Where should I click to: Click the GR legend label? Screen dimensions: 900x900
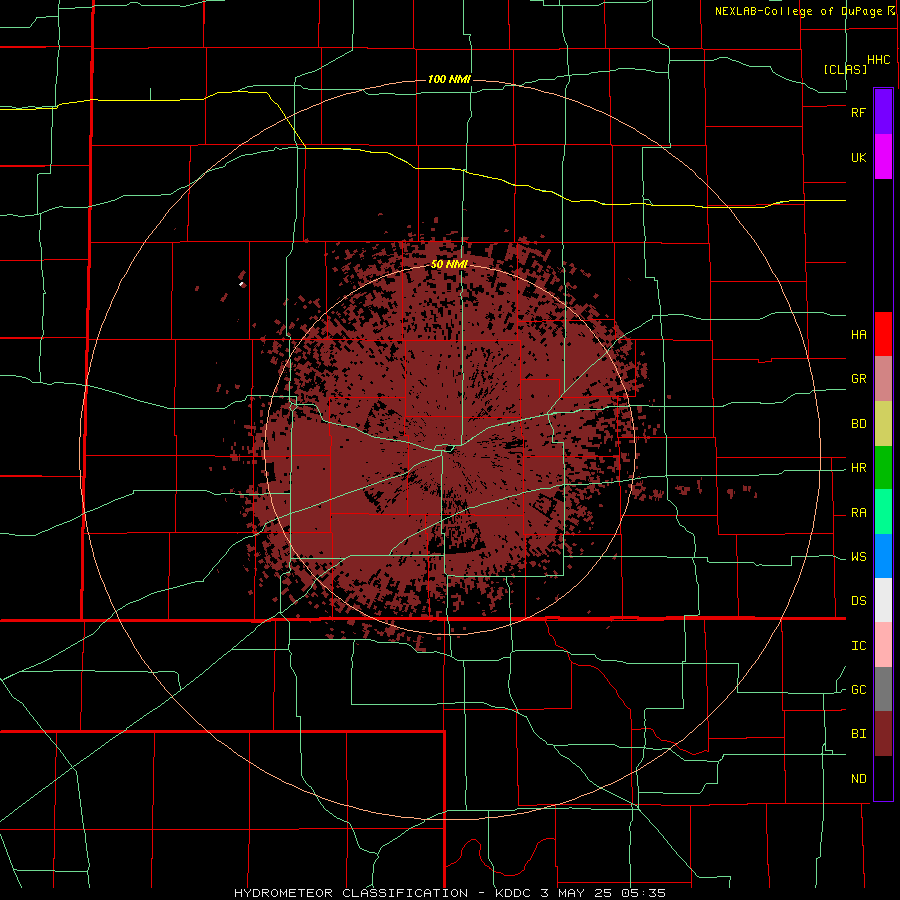858,379
